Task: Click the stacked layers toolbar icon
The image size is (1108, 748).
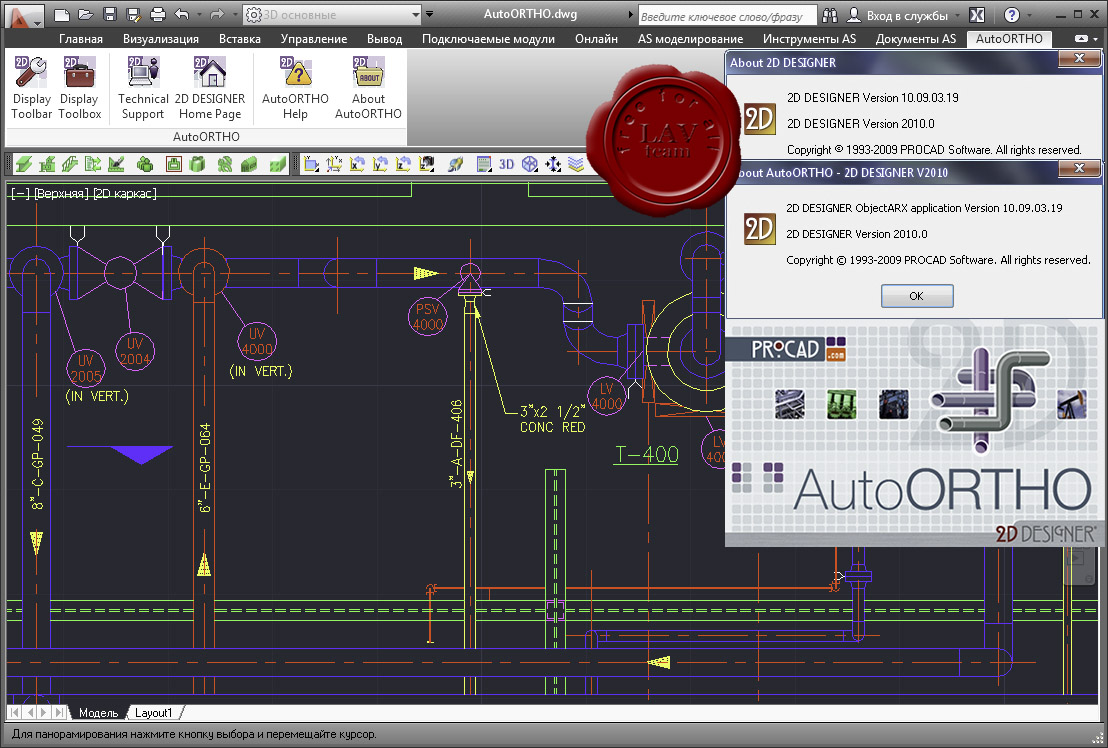Action: (577, 165)
